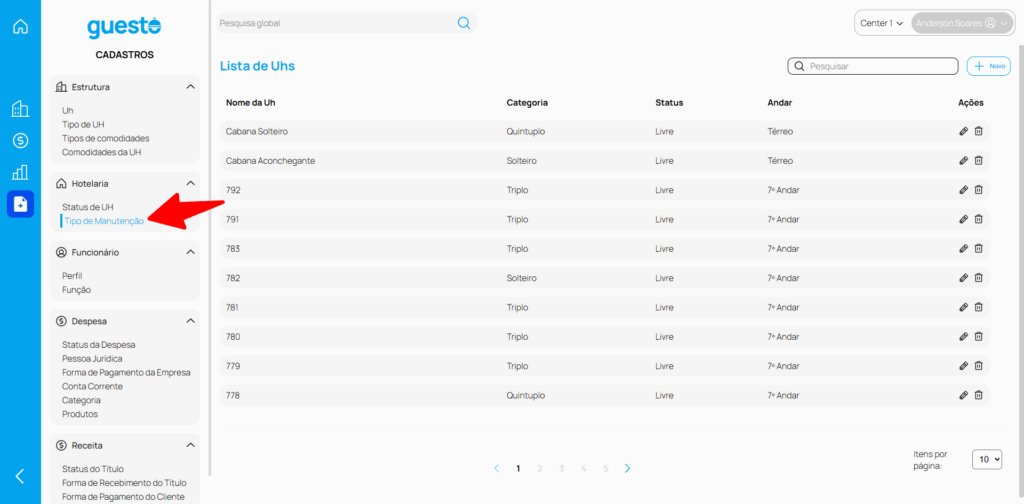1024x504 pixels.
Task: Click the next page arrow
Action: tap(627, 468)
